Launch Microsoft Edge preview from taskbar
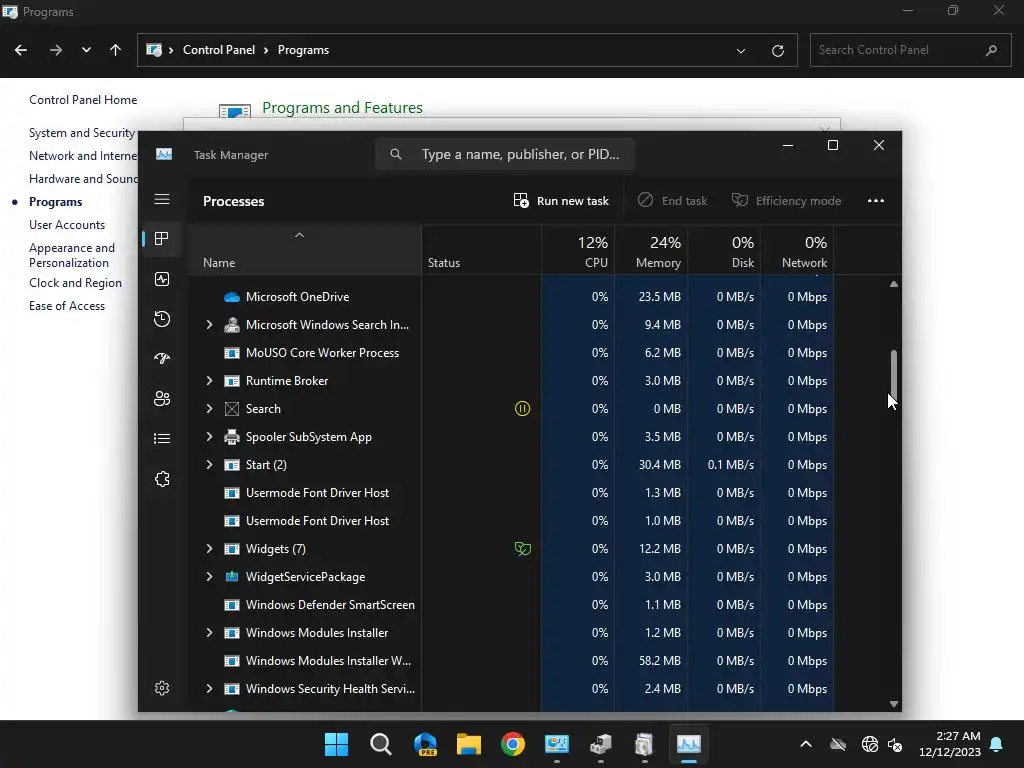 425,744
